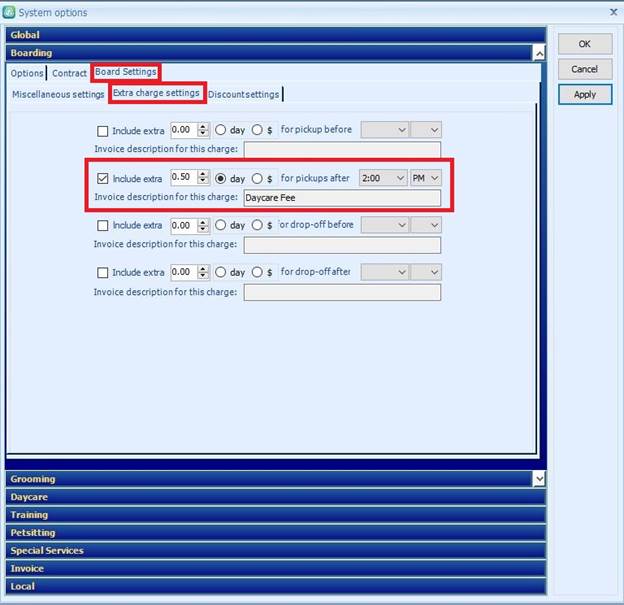The width and height of the screenshot is (624, 605).
Task: Open the Daycare section header
Action: (275, 497)
